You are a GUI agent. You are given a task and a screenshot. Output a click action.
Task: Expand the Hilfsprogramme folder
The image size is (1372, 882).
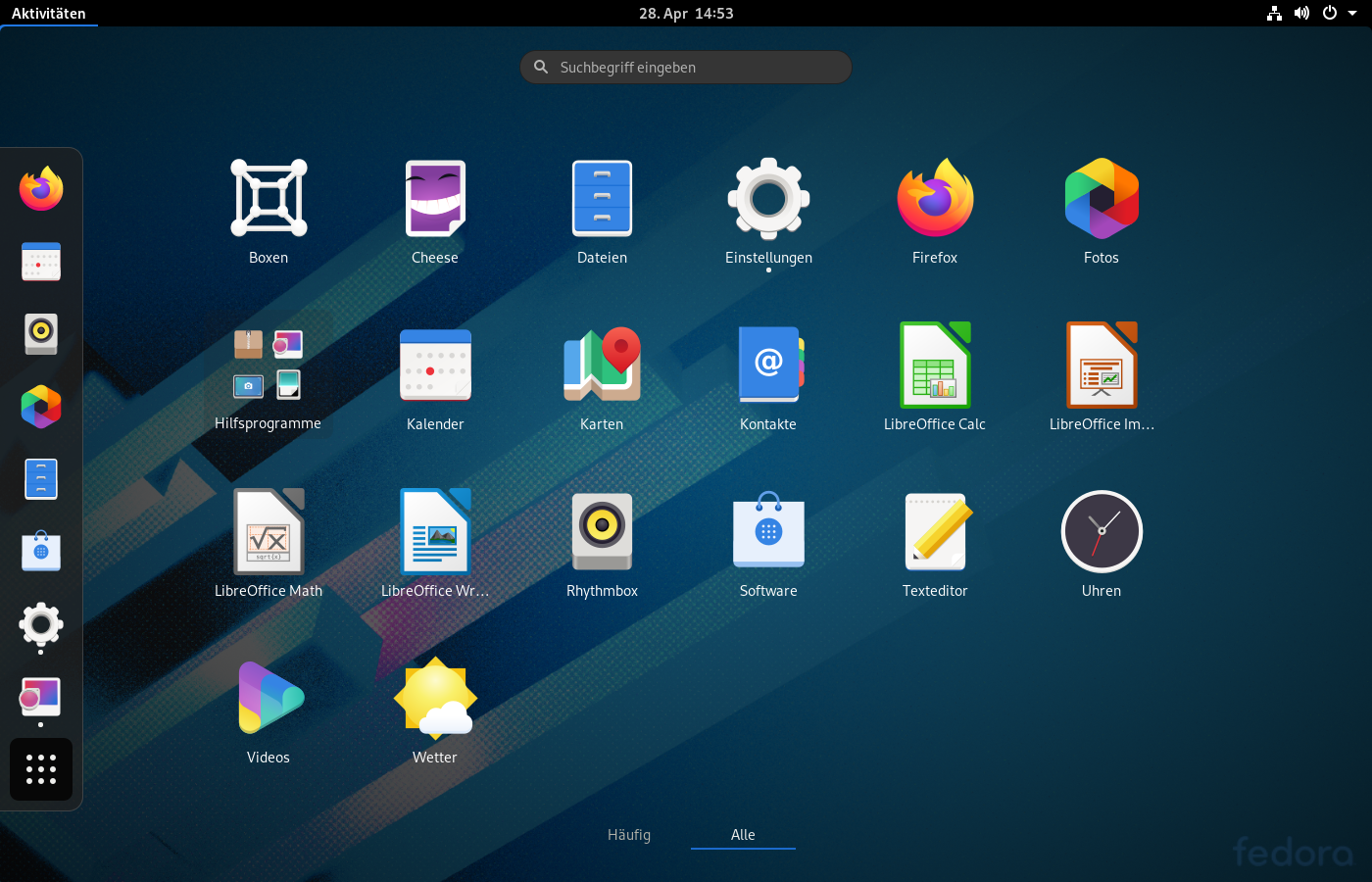point(268,365)
